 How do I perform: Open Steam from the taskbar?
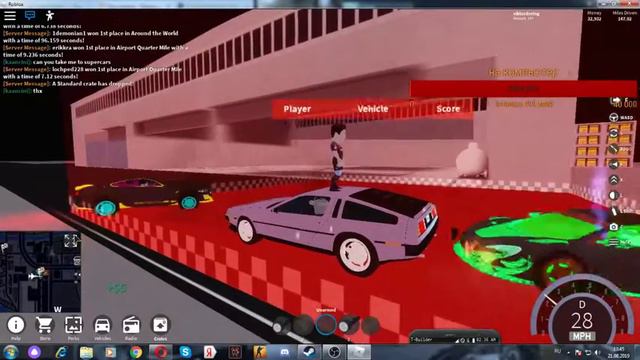click(x=309, y=352)
